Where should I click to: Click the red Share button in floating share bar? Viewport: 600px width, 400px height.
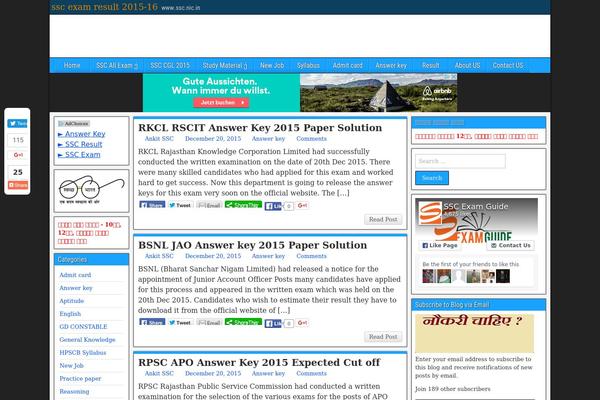tap(18, 185)
